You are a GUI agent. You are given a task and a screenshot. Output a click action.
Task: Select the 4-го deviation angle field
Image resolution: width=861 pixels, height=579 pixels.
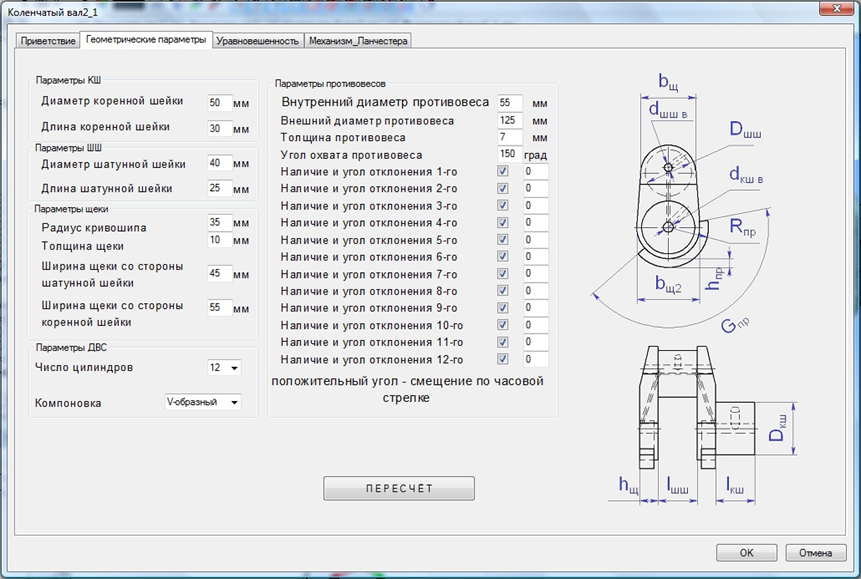535,222
